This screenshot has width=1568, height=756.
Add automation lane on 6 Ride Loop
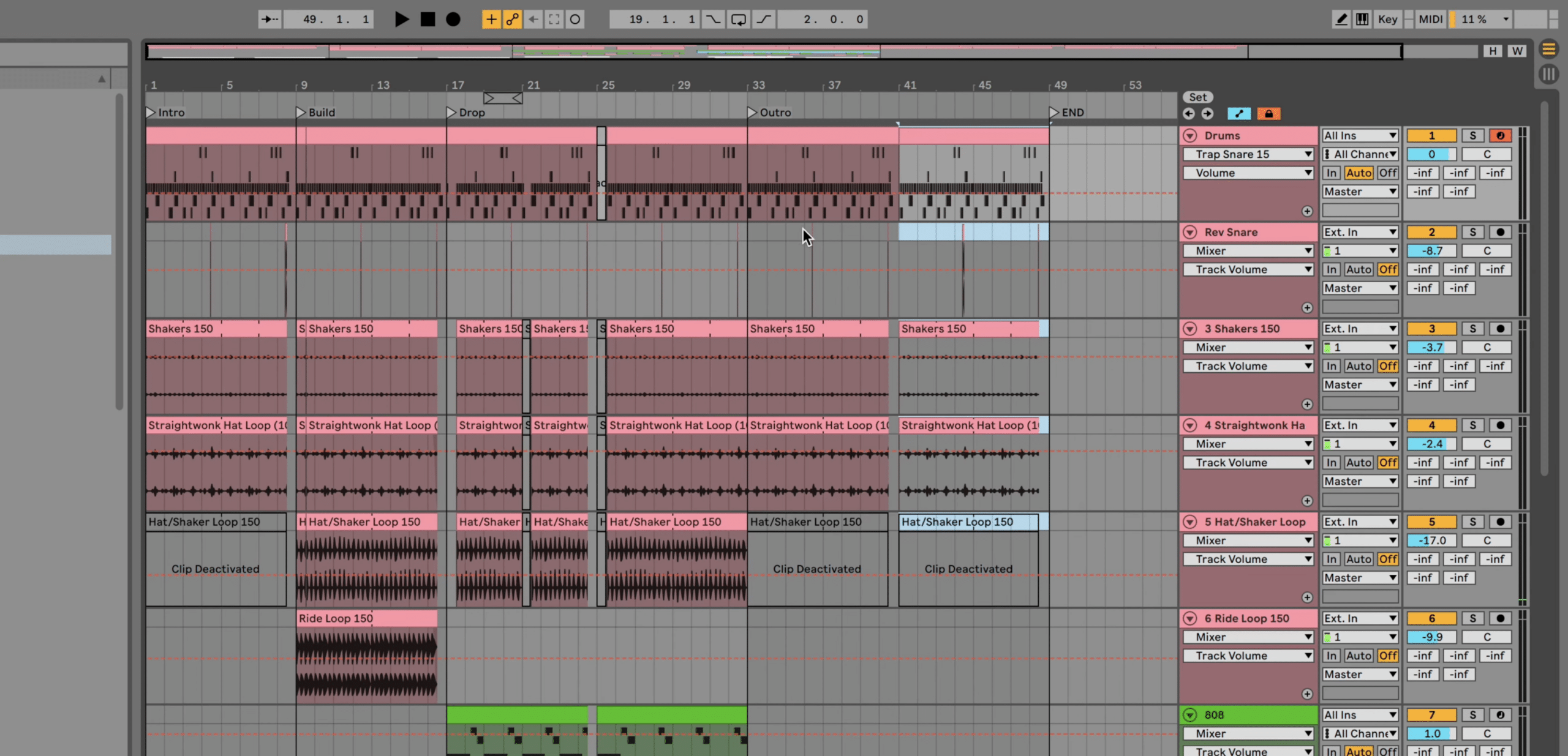(1307, 694)
